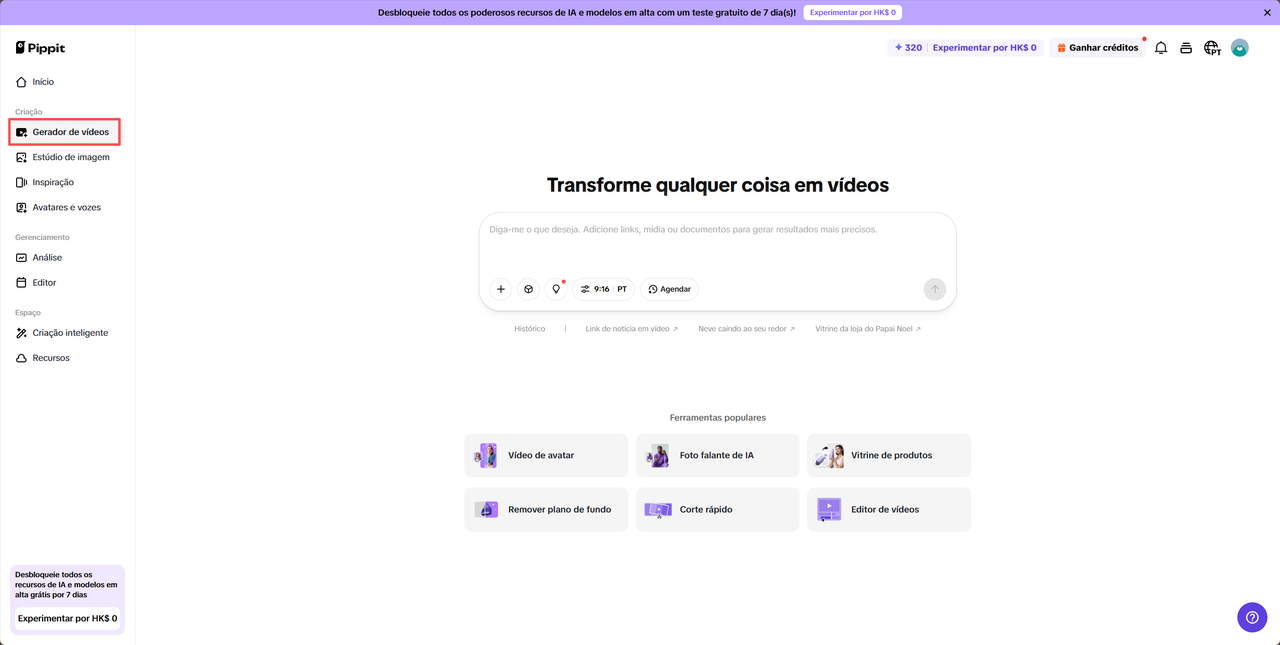Open Criação inteligente workspace
This screenshot has height=645, width=1280.
[69, 332]
